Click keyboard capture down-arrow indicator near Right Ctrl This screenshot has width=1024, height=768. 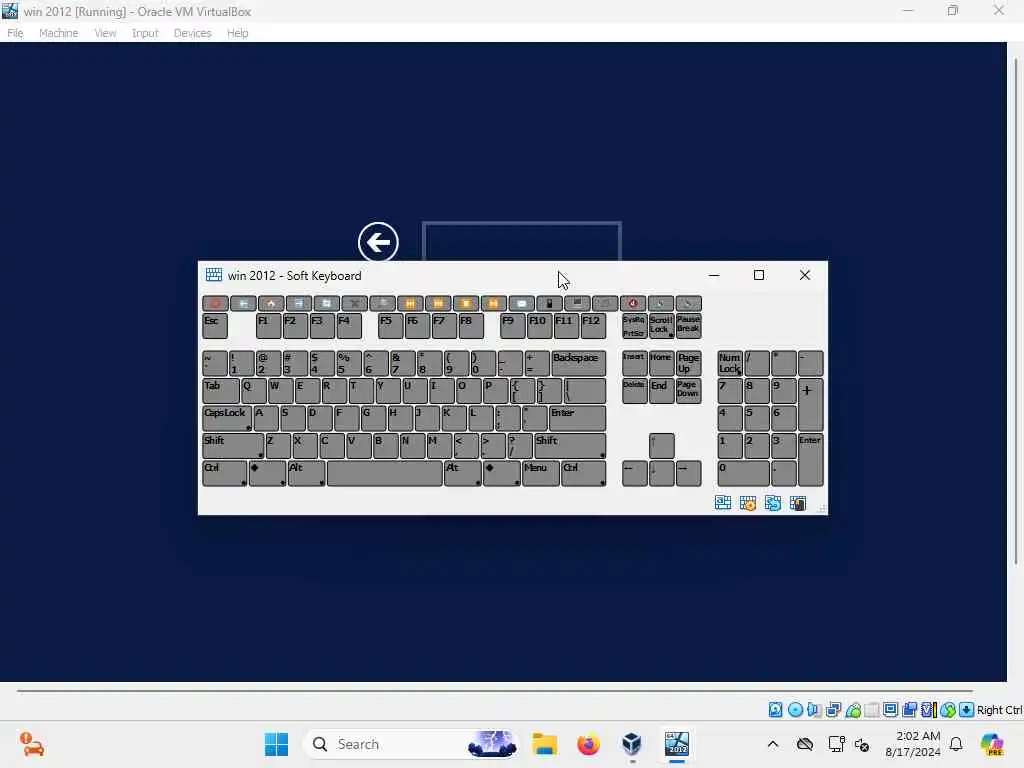tap(967, 710)
